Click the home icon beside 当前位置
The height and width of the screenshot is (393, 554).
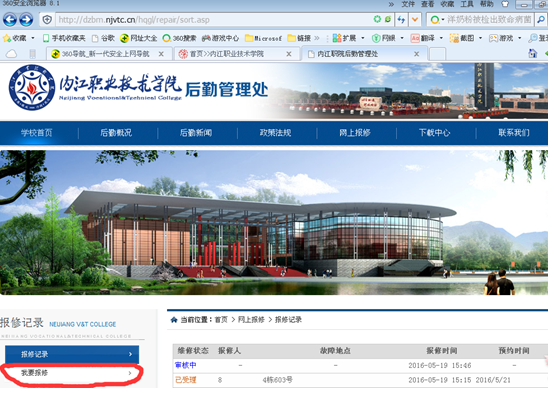[174, 319]
